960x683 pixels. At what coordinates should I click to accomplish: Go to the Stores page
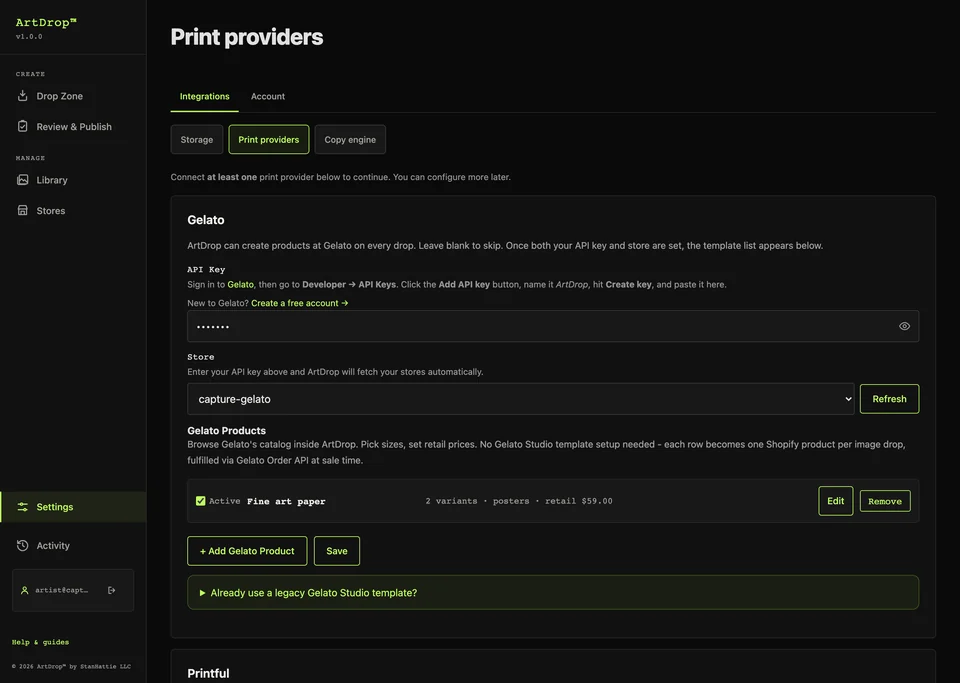point(73,210)
